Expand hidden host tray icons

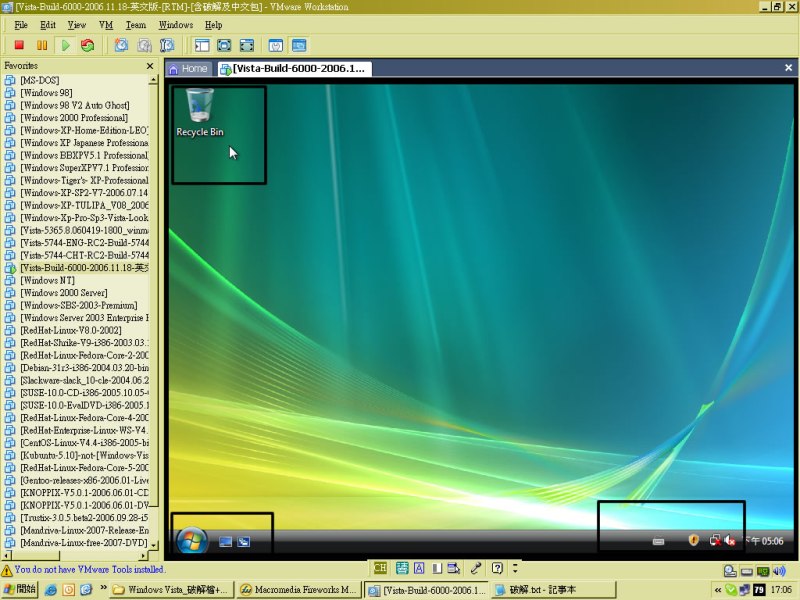tap(718, 590)
